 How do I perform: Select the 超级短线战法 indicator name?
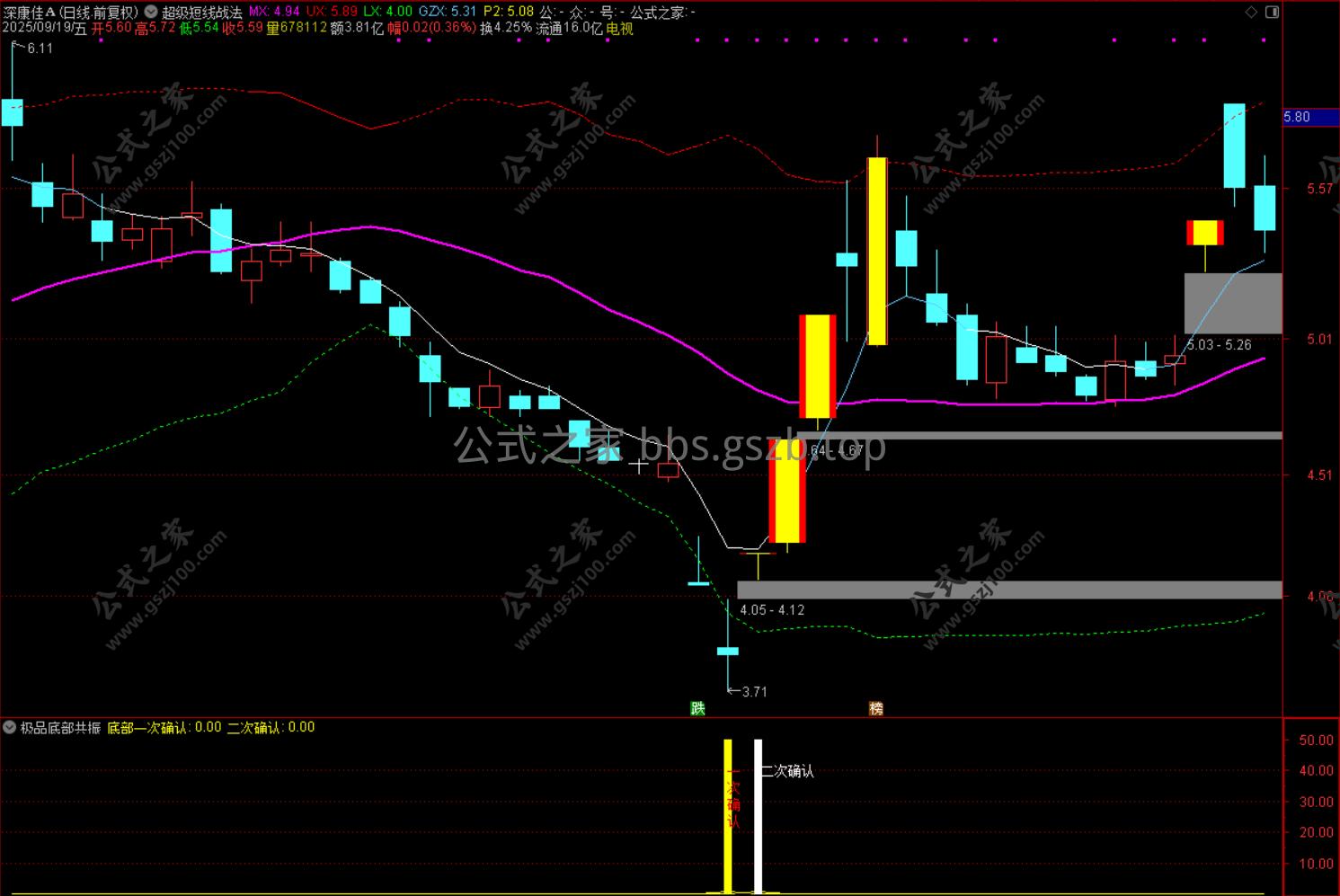pyautogui.click(x=202, y=13)
